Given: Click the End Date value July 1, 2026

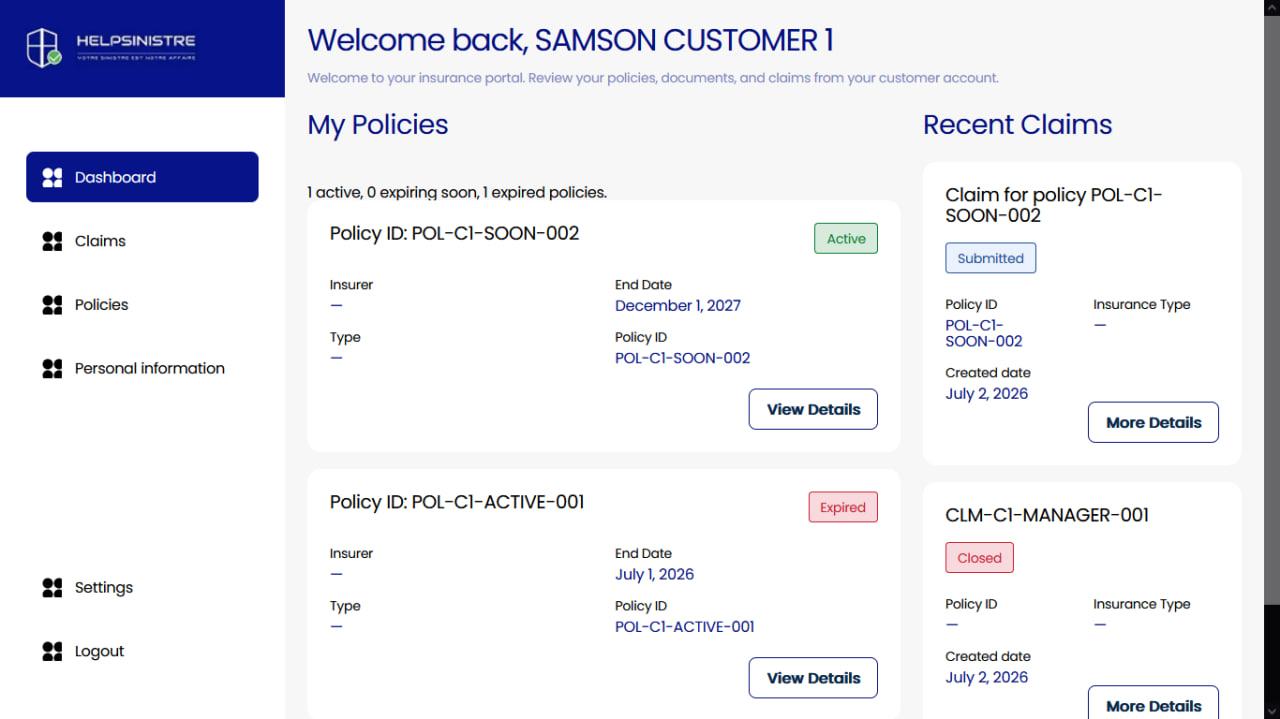Looking at the screenshot, I should pyautogui.click(x=654, y=575).
